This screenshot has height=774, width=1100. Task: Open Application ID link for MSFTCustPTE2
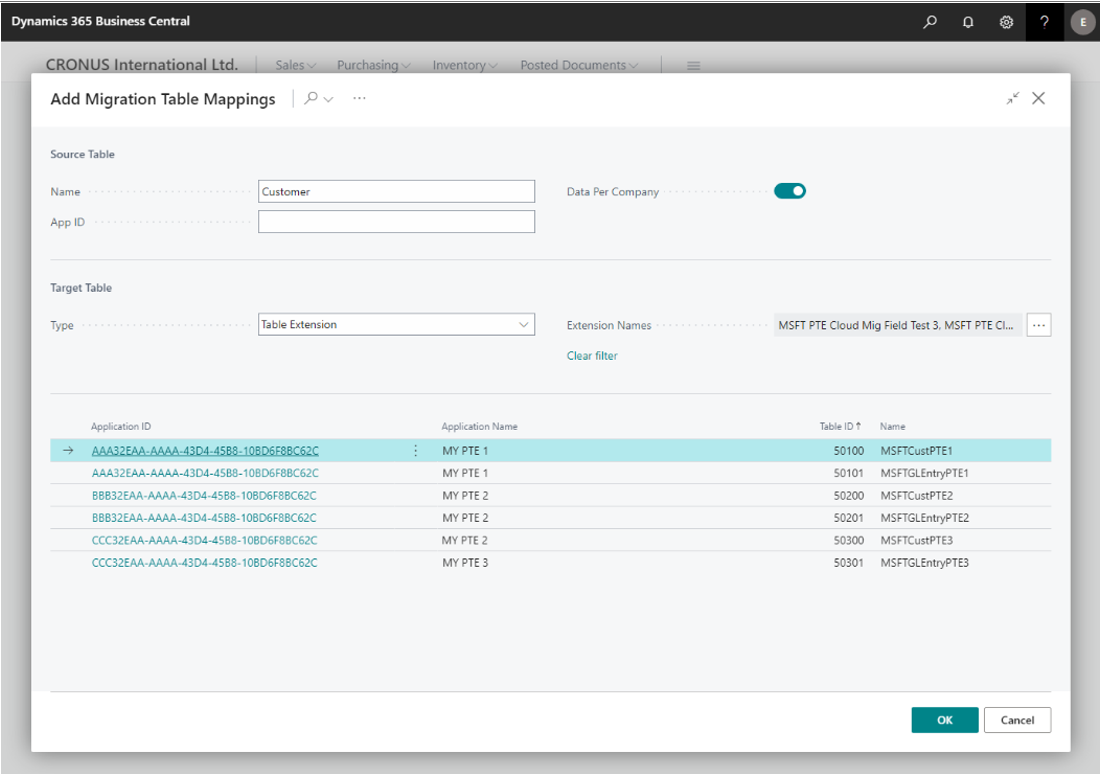point(204,495)
